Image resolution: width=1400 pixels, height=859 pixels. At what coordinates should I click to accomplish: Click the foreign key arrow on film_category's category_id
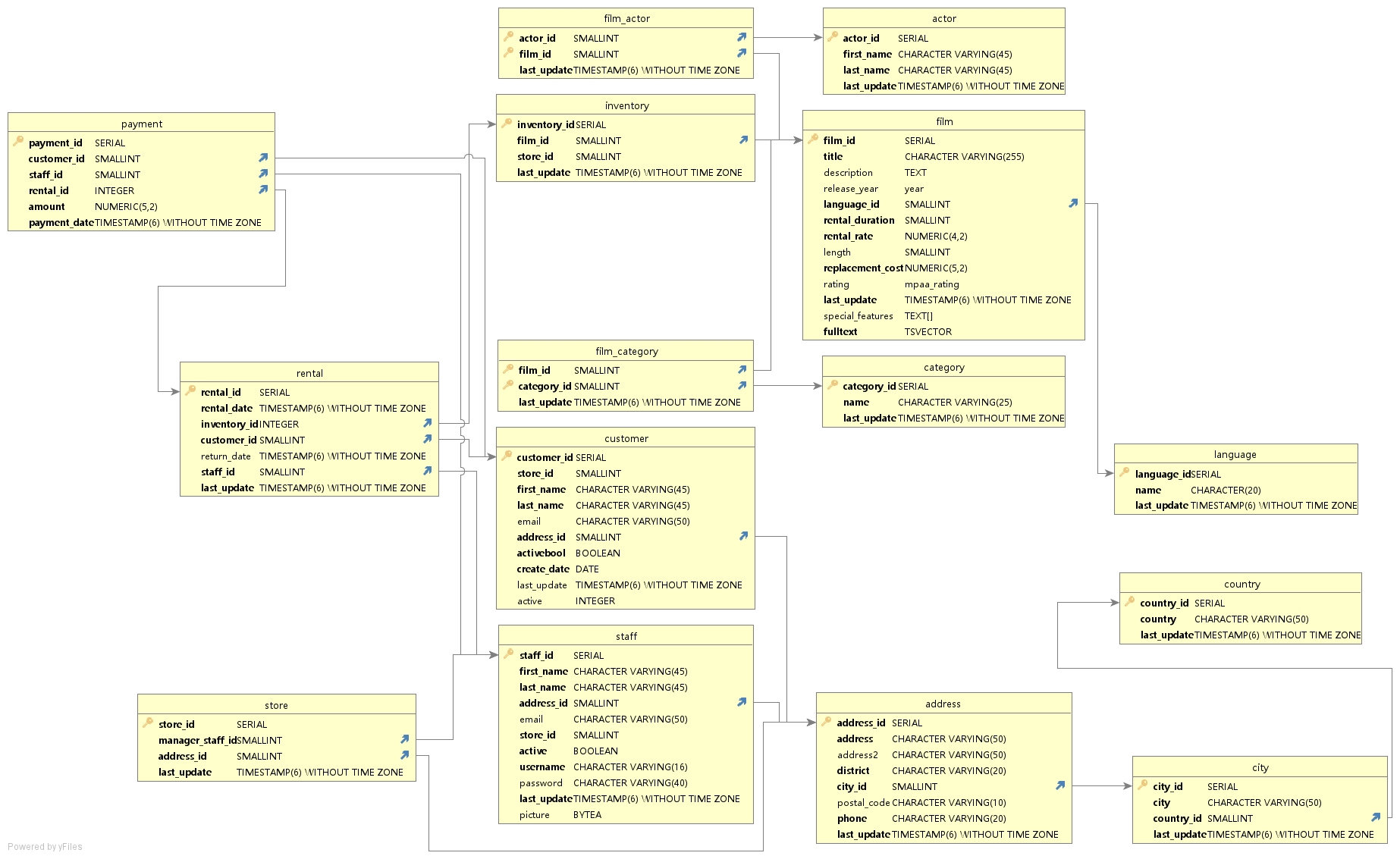pyautogui.click(x=741, y=385)
